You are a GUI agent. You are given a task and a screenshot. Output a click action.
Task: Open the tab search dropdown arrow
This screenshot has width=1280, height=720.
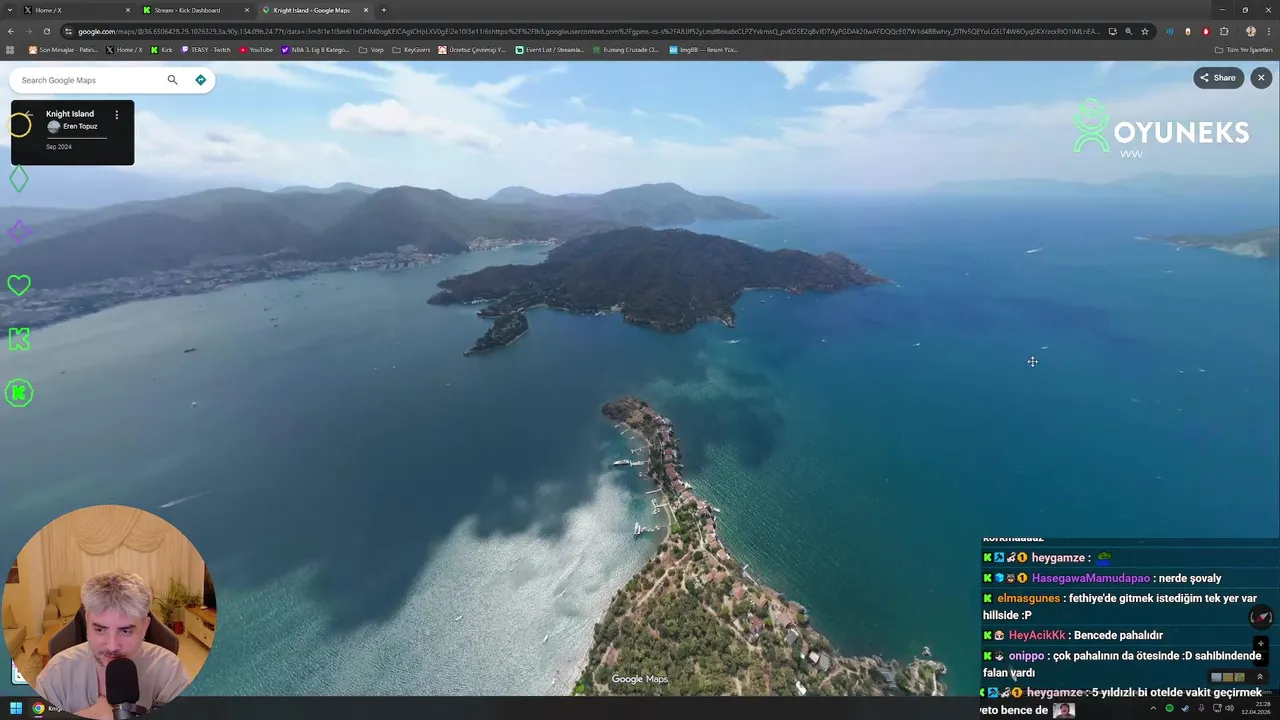click(8, 10)
